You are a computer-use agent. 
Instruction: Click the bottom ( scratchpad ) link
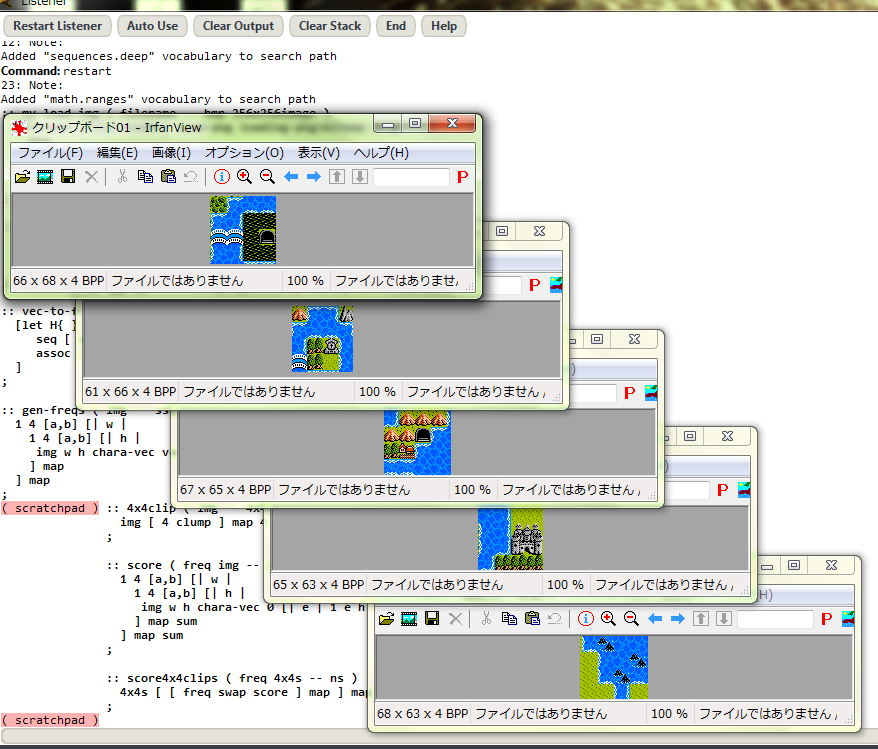50,720
